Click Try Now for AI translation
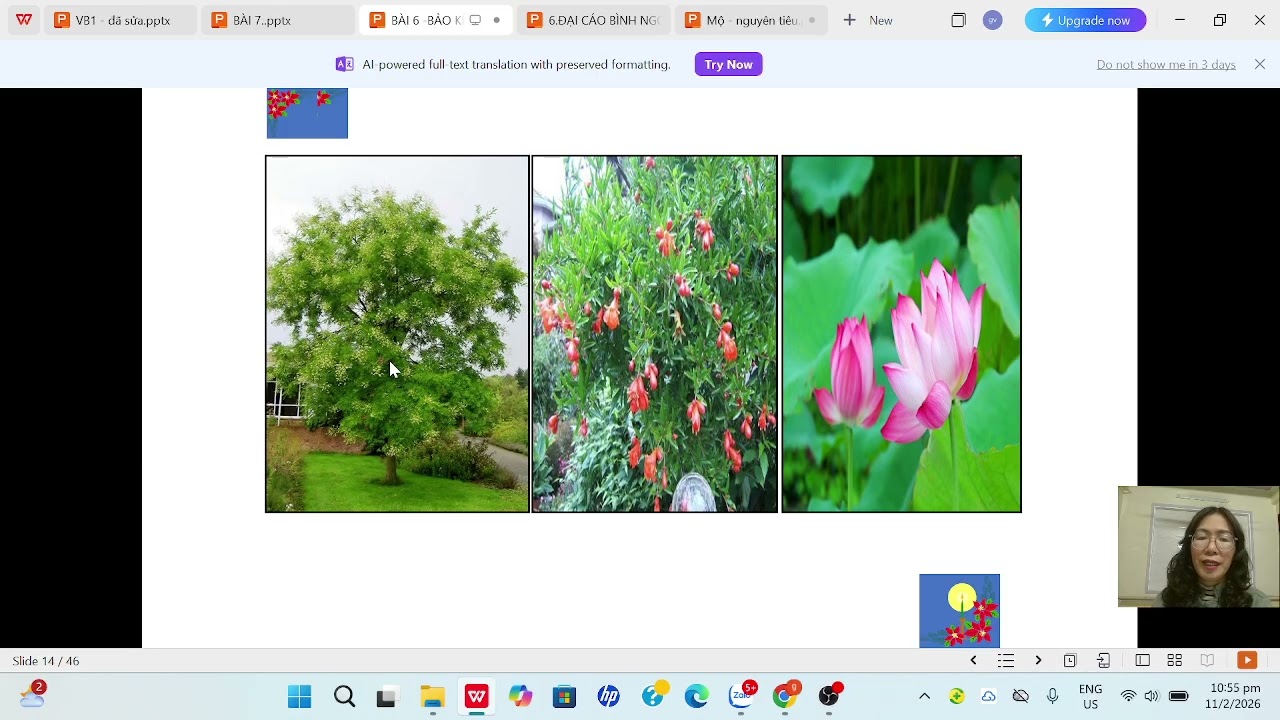 tap(728, 64)
